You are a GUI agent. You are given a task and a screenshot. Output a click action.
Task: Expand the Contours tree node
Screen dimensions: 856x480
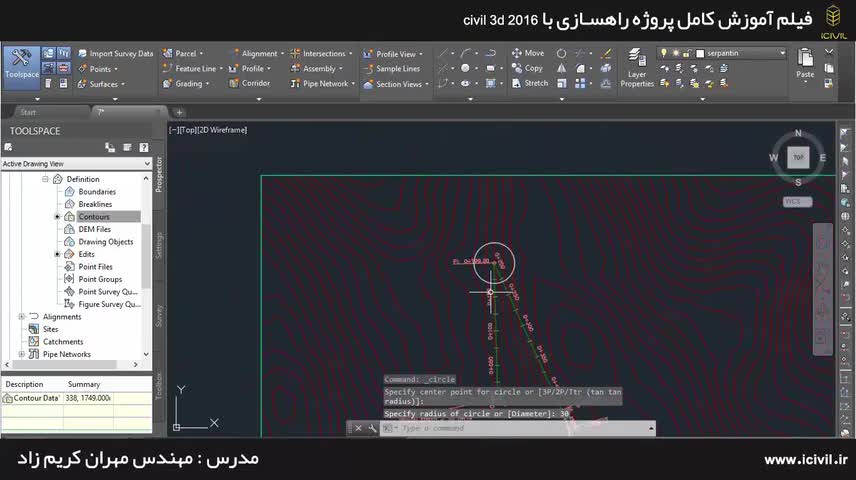pyautogui.click(x=57, y=217)
